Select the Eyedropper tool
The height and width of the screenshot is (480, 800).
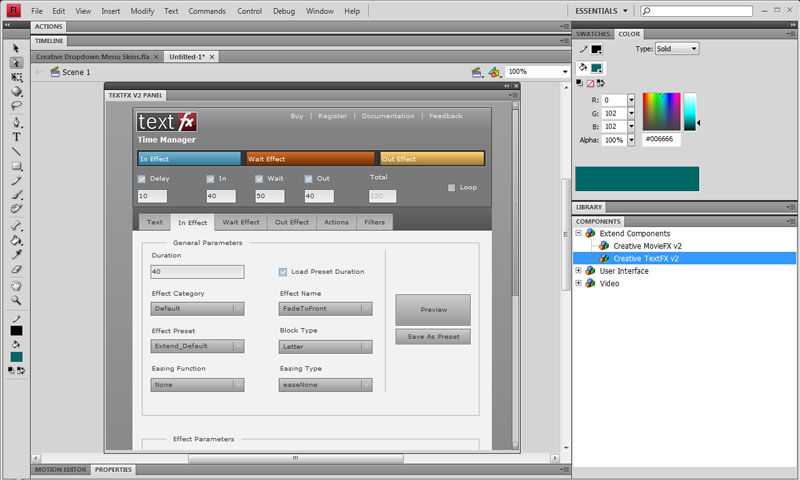pyautogui.click(x=16, y=255)
